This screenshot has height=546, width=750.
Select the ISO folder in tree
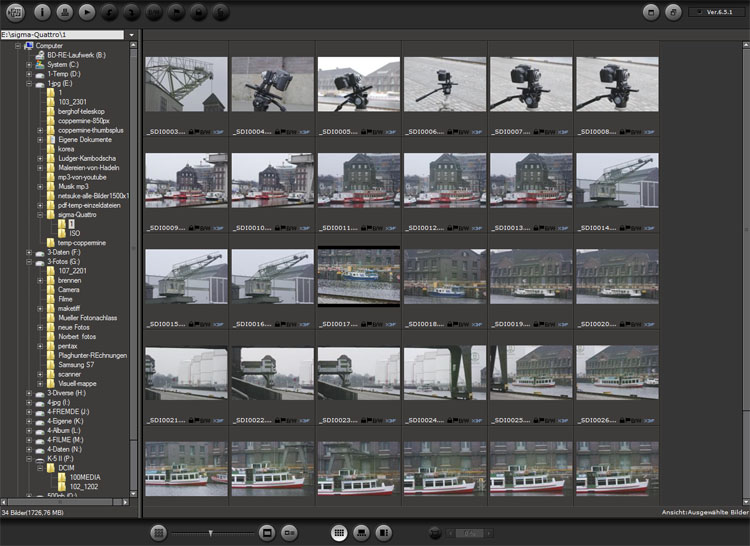tap(75, 233)
